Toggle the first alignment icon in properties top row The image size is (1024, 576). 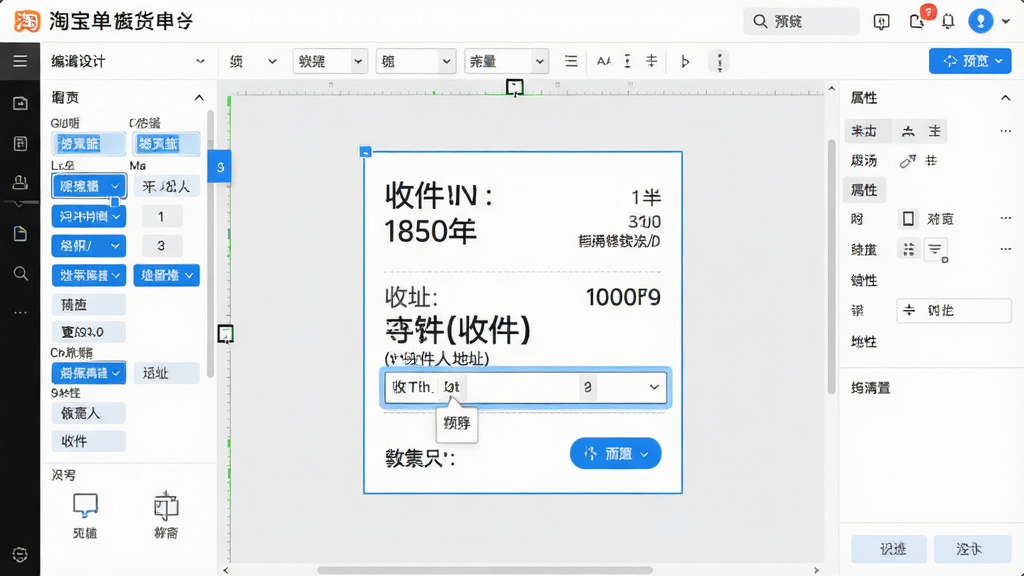pyautogui.click(x=908, y=131)
